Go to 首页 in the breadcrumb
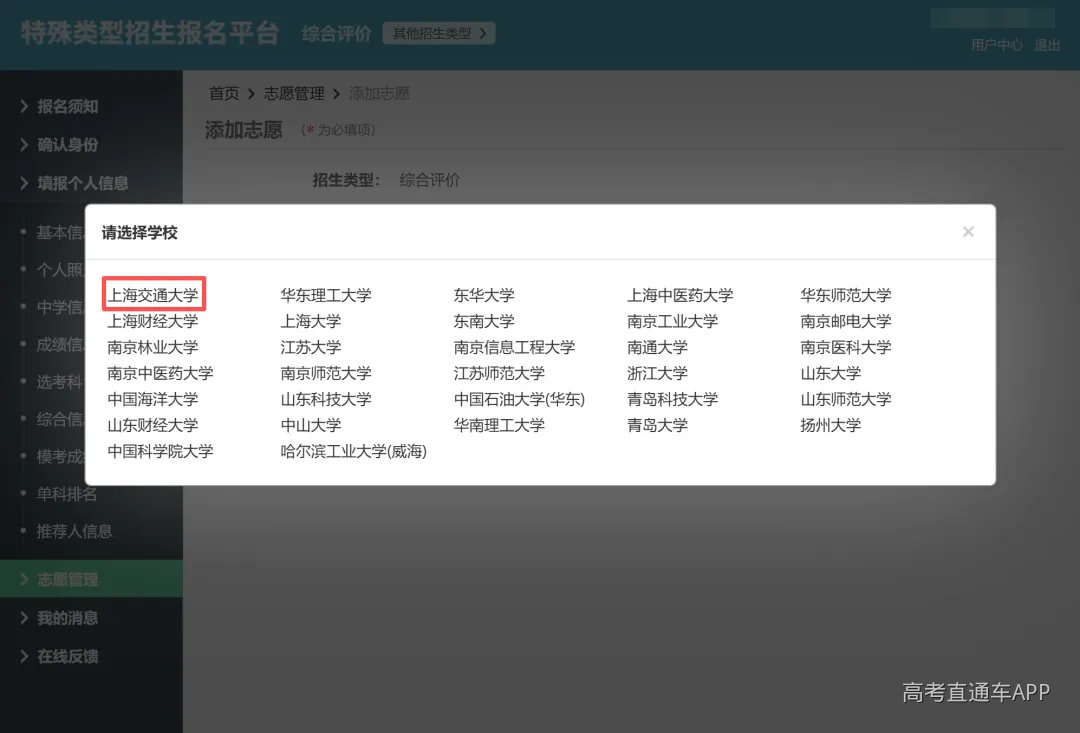 point(224,94)
